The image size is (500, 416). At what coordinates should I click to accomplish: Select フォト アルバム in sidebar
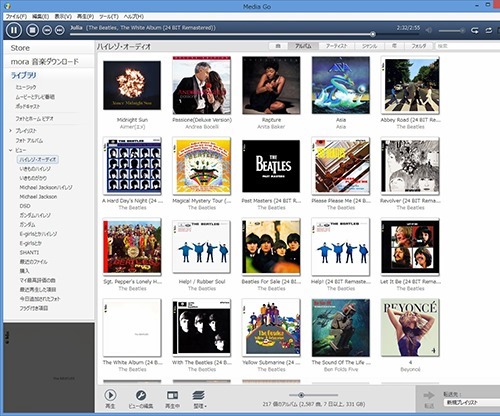point(29,141)
